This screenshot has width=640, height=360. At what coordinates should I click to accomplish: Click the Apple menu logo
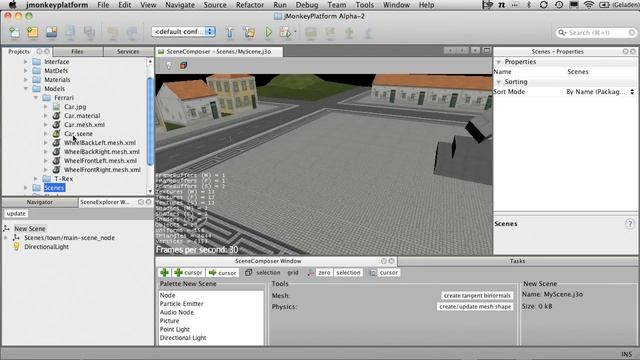[13, 5]
